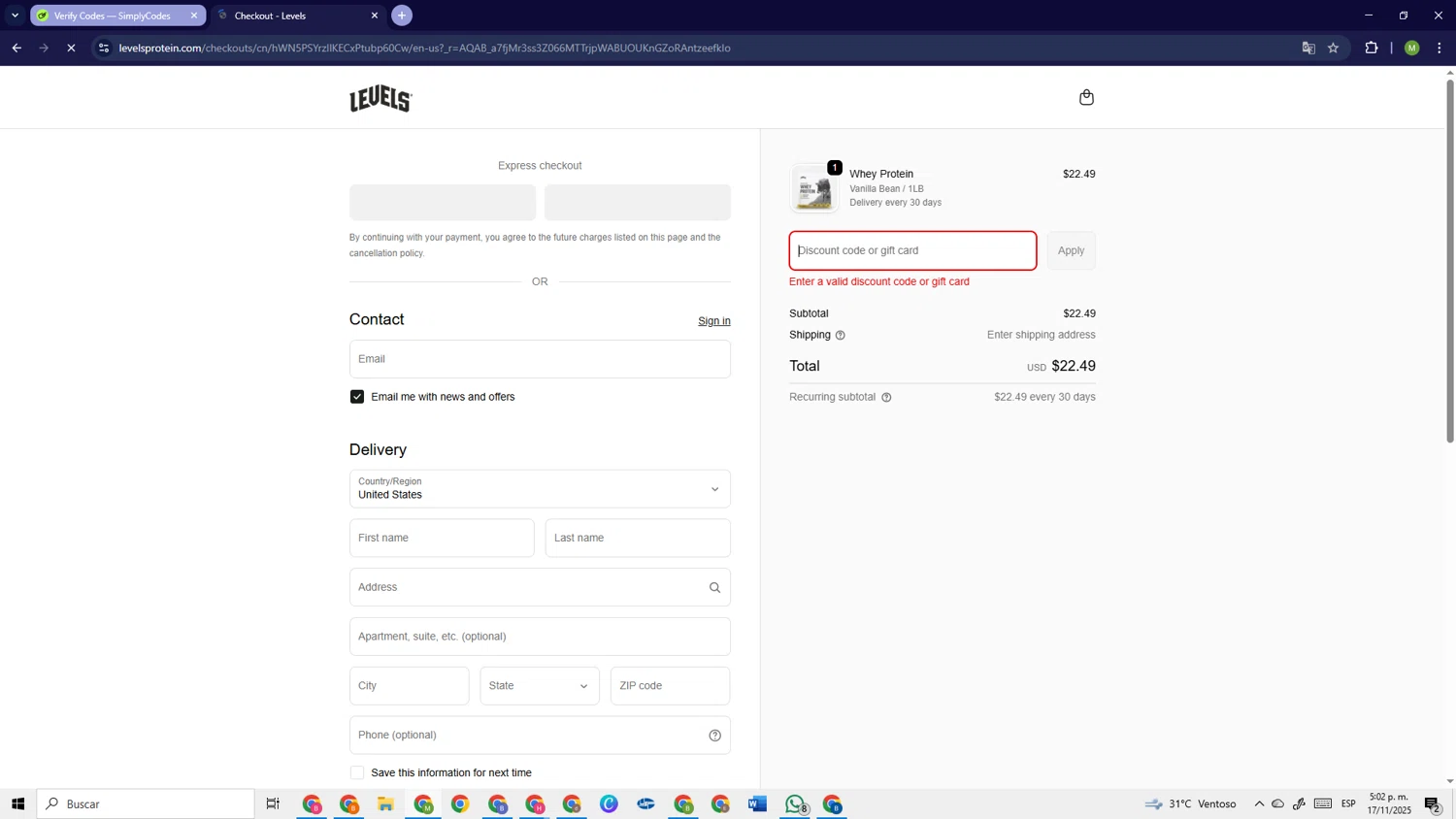The image size is (1456, 819).
Task: Click the '$22.49 every 30 days' text
Action: coord(1044,397)
